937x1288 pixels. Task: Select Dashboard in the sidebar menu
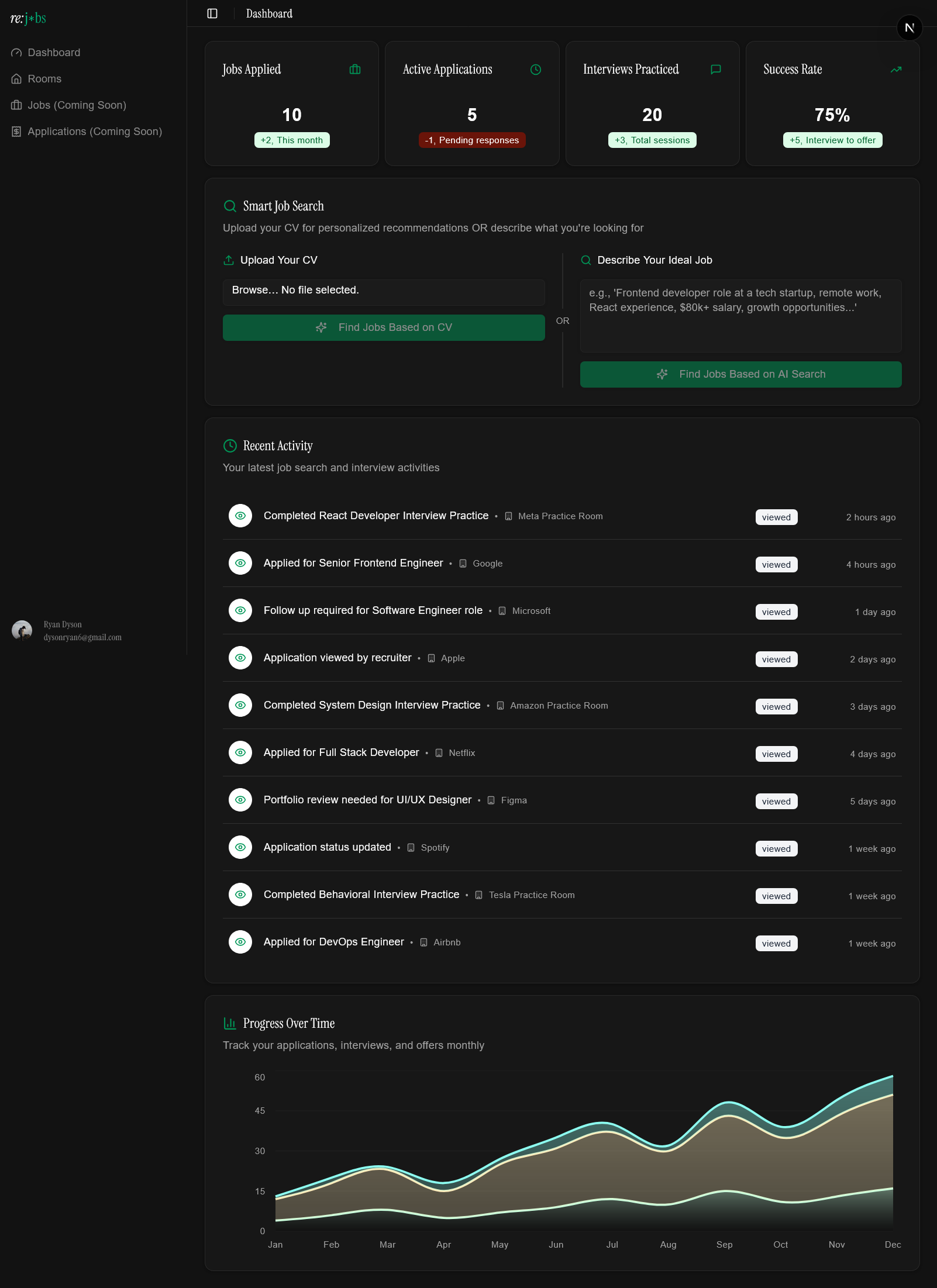(x=54, y=52)
